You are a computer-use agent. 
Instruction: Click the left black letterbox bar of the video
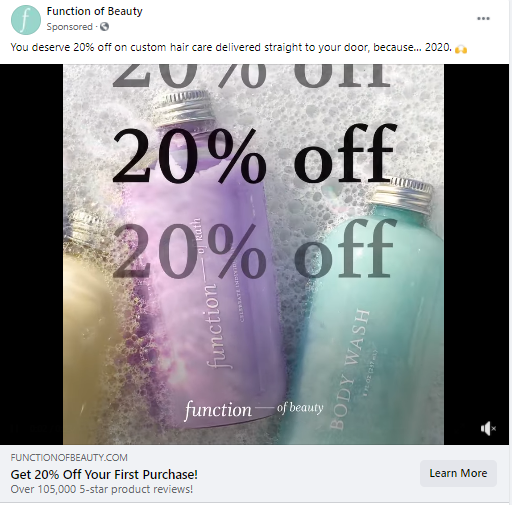click(31, 254)
